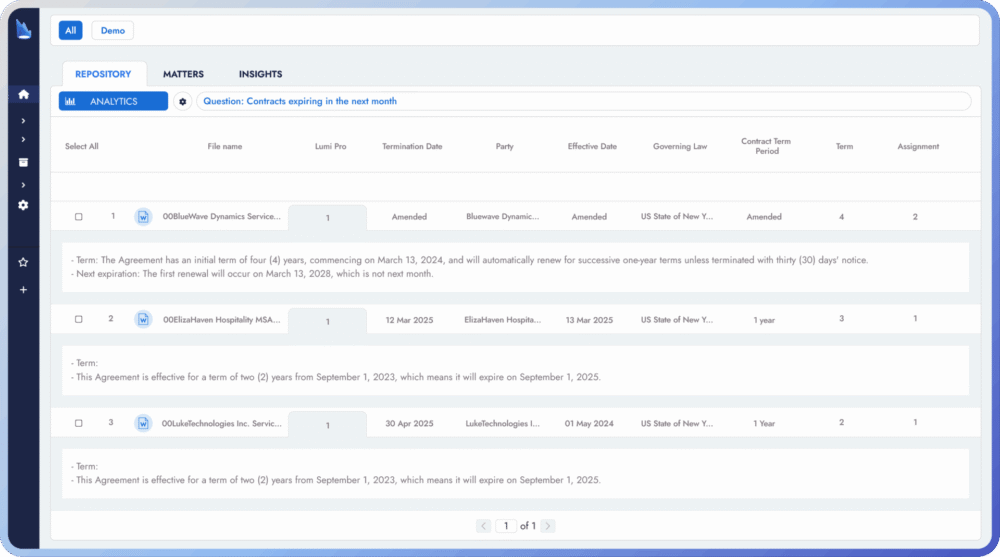Open the sidebar settings gear

tap(24, 205)
